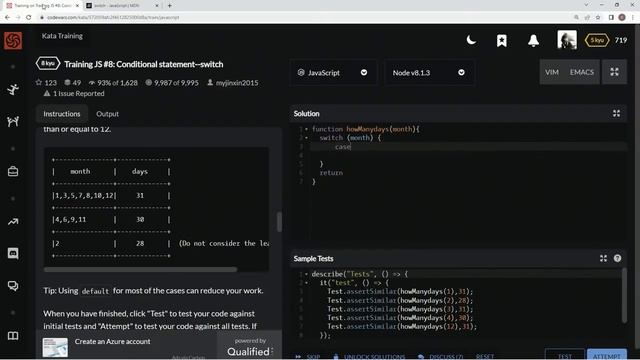Click the 9,987 of 9,995 completion stat

172,82
